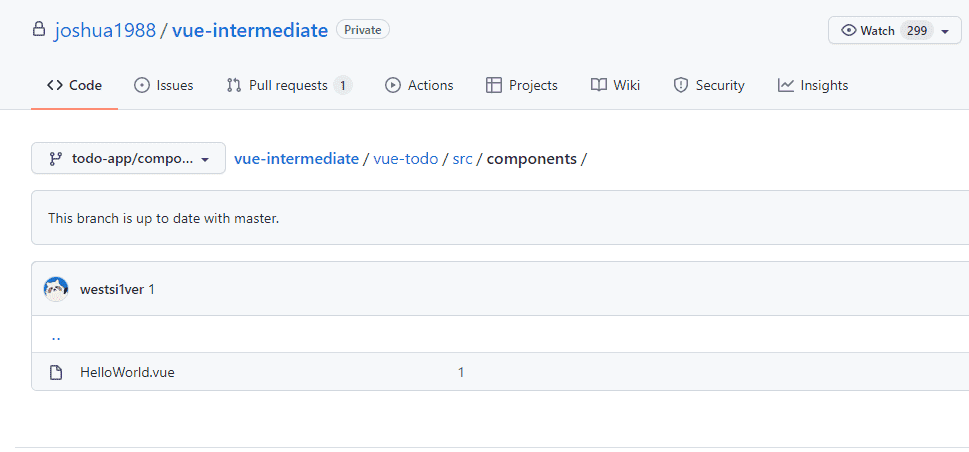Click the westsi1ver avatar thumbnail
969x452 pixels.
[56, 289]
